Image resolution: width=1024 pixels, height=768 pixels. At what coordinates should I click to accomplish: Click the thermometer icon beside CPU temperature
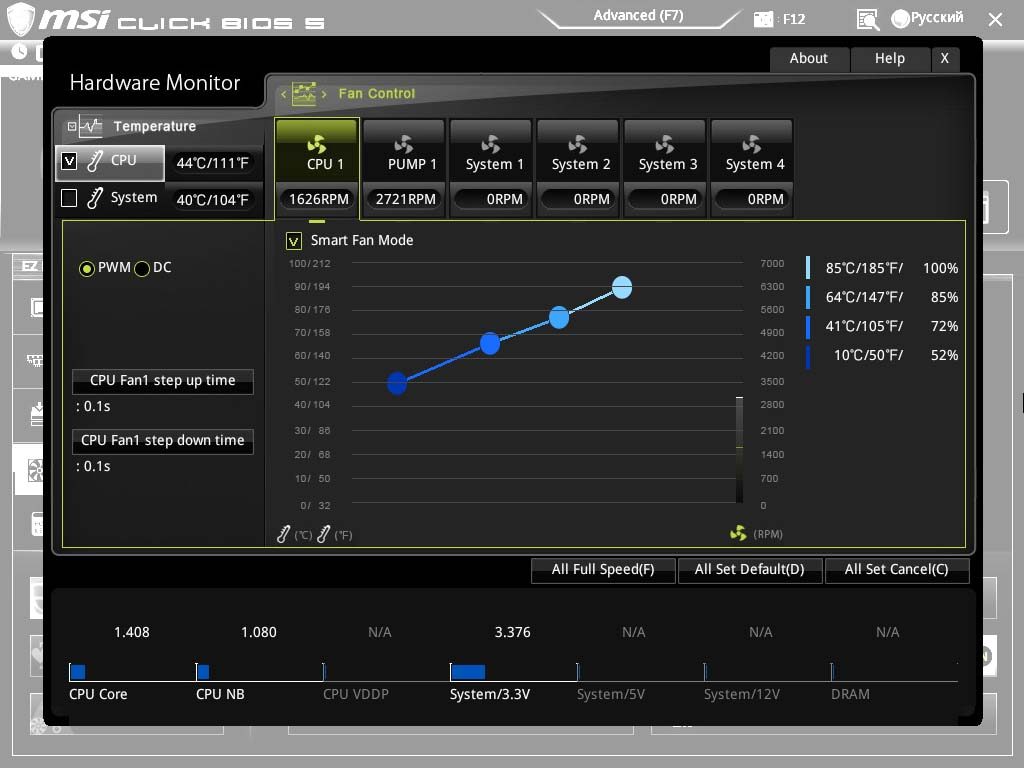point(95,161)
